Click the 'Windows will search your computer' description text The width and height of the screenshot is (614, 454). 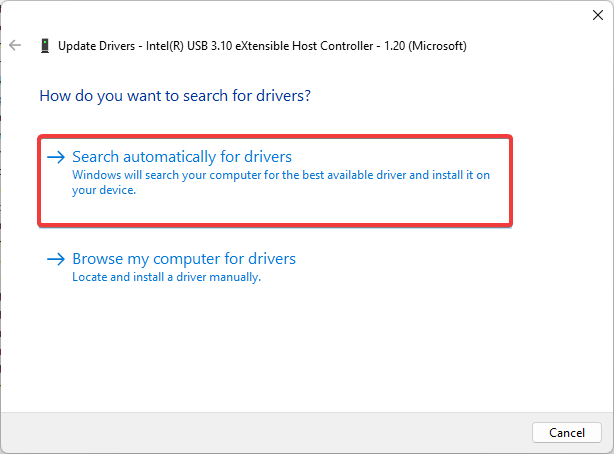coord(281,182)
